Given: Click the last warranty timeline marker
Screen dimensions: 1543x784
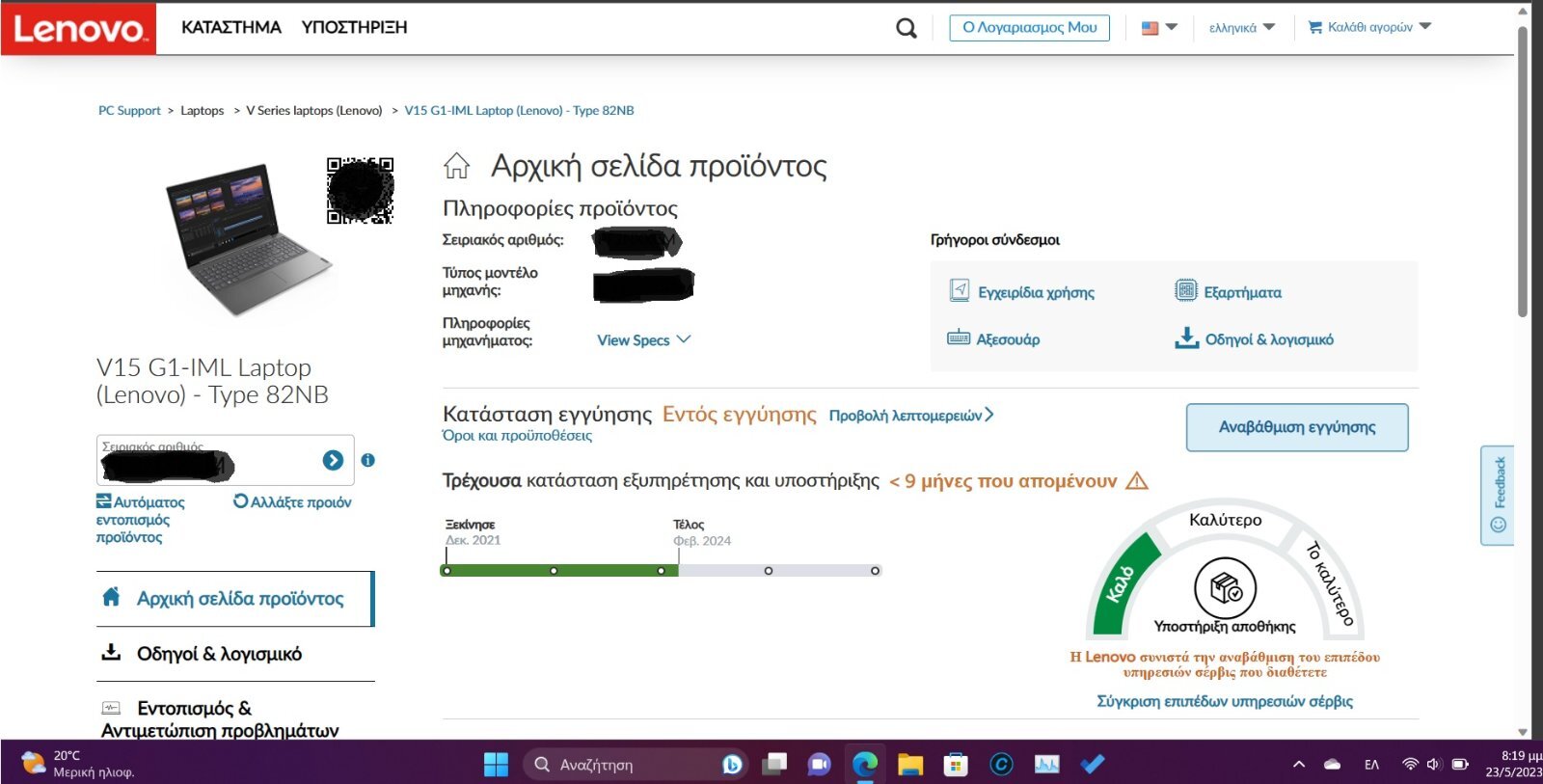Looking at the screenshot, I should (876, 571).
